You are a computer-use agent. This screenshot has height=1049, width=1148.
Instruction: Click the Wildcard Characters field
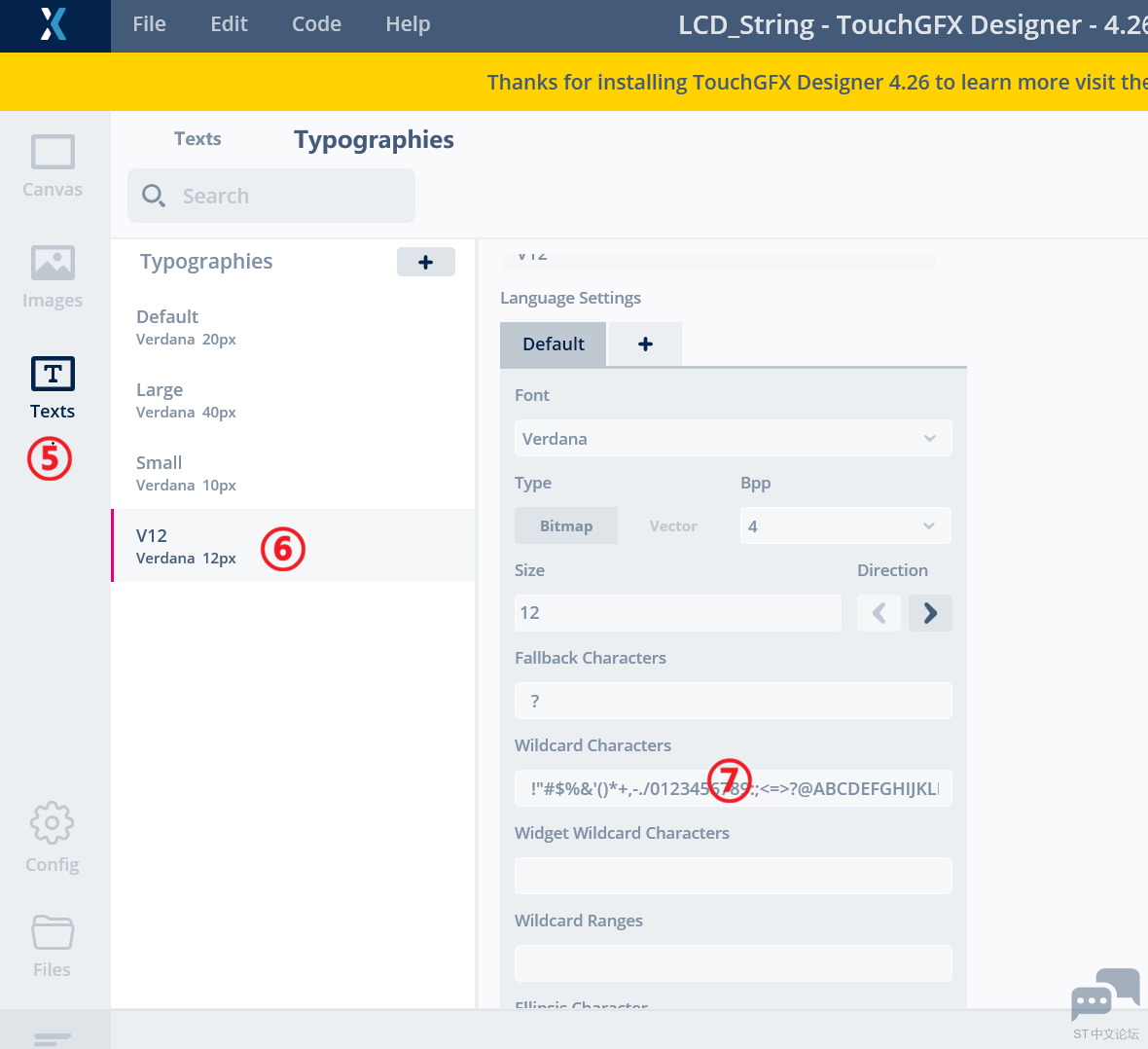(733, 788)
